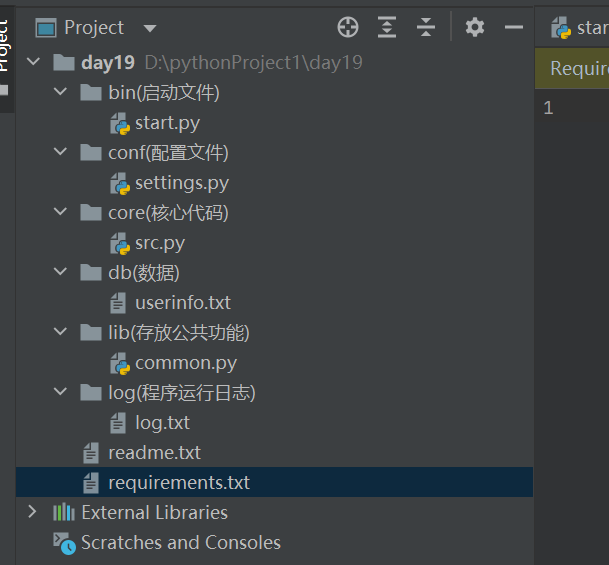The height and width of the screenshot is (565, 609).
Task: Click the Collapse All icon
Action: 426,28
